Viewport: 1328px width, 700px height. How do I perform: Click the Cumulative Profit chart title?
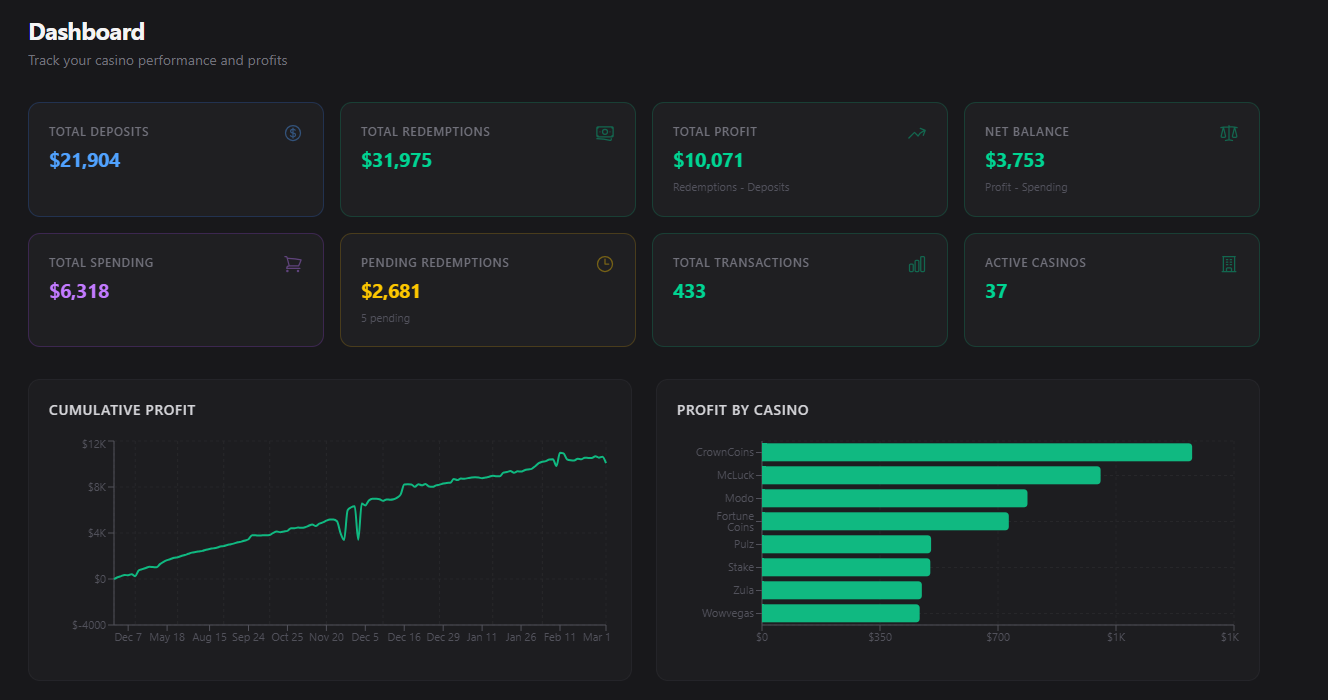122,410
